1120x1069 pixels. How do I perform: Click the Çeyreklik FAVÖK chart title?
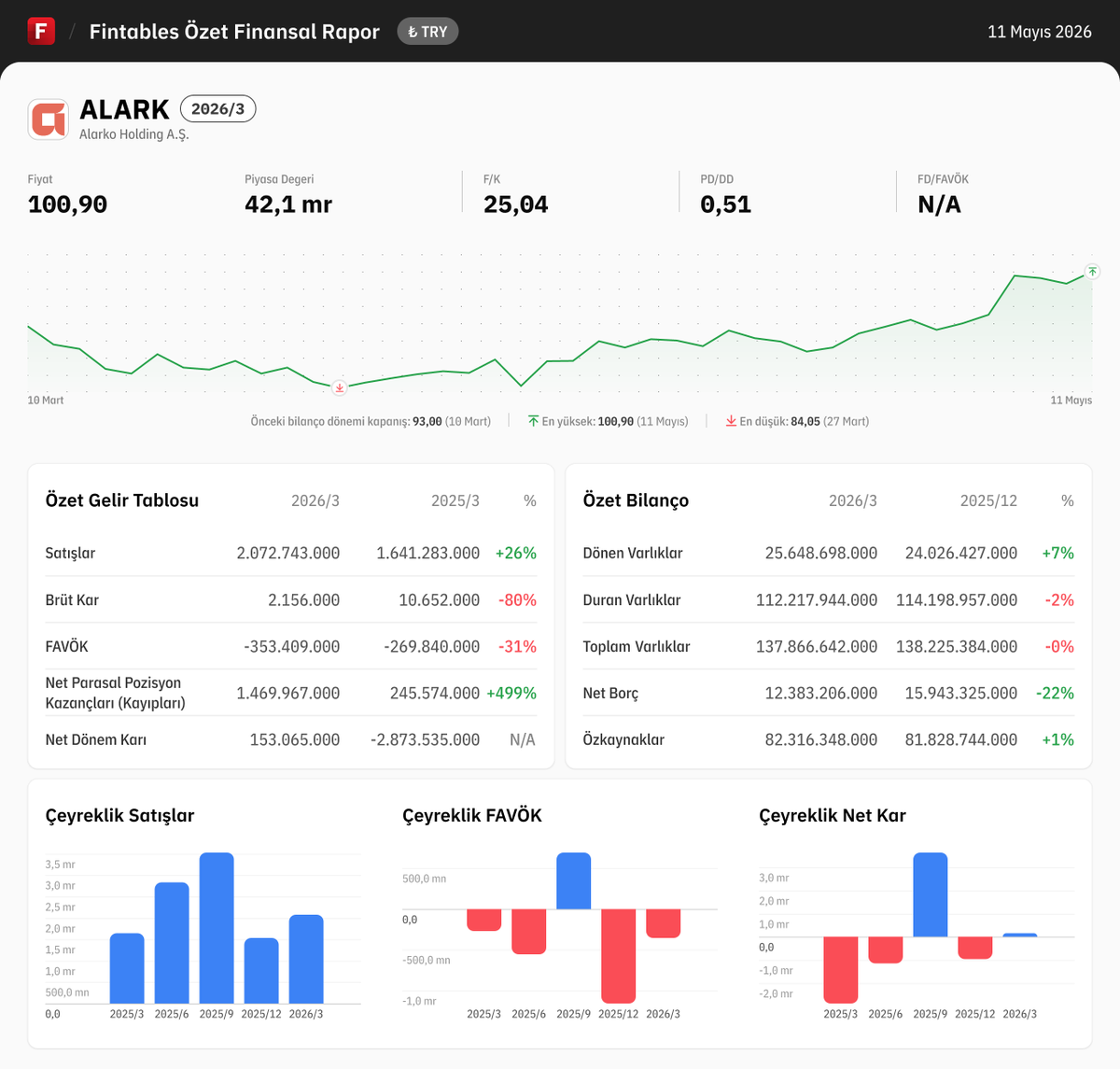[x=472, y=815]
